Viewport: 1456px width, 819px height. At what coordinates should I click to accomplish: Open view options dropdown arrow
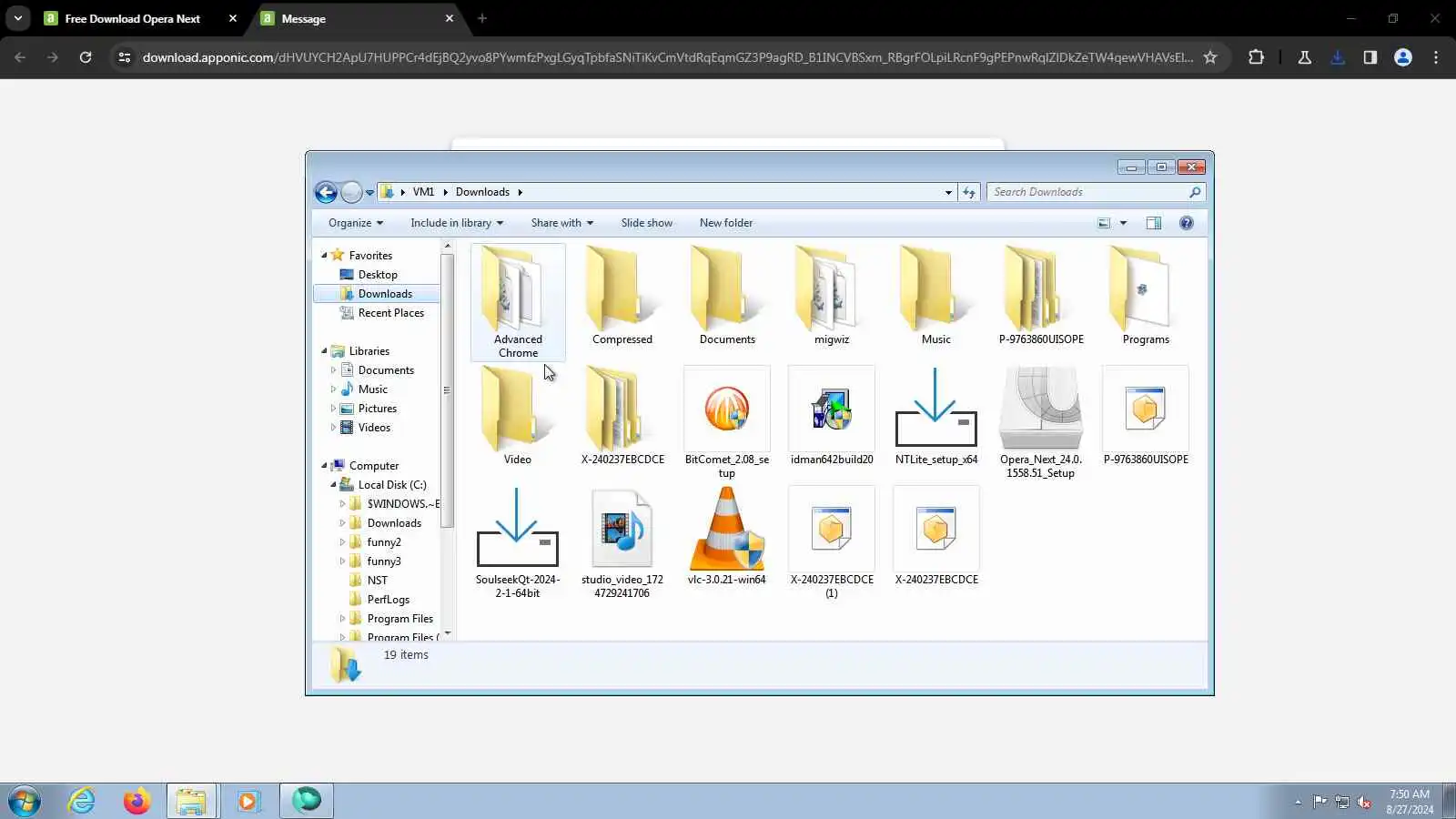tap(1123, 223)
